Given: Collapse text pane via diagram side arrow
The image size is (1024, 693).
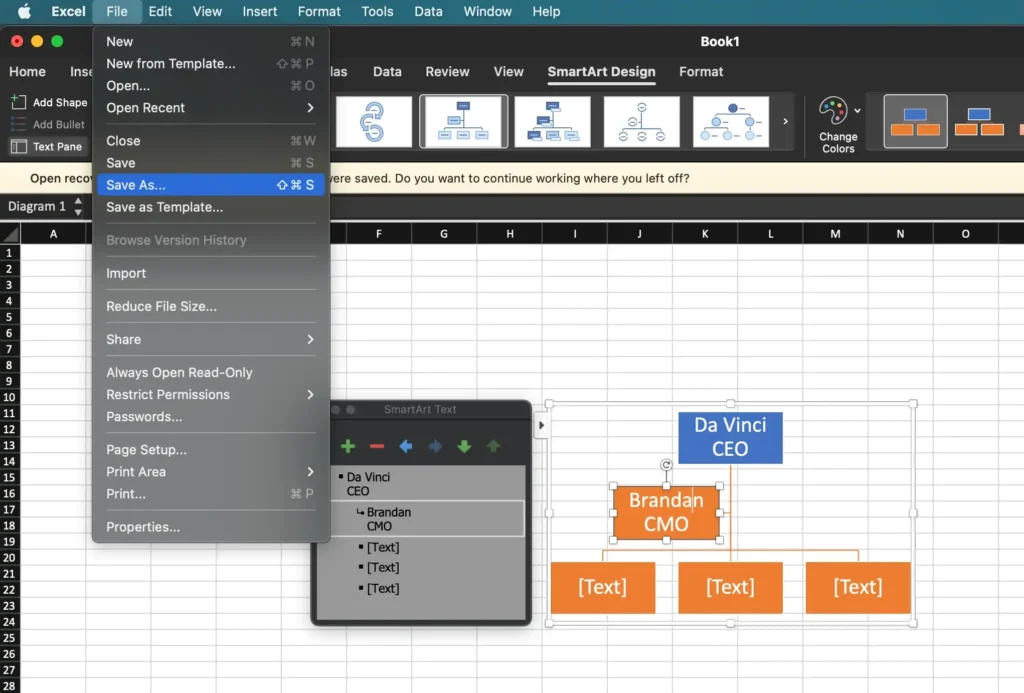Looking at the screenshot, I should (x=541, y=425).
